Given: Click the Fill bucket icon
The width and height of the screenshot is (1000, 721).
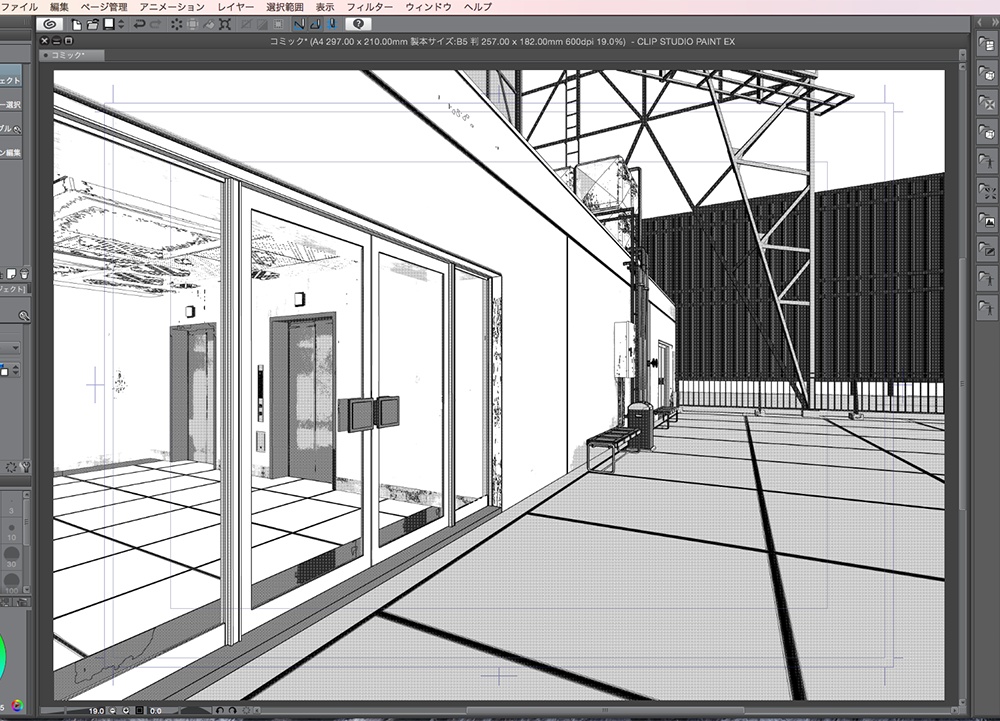Looking at the screenshot, I should 209,24.
